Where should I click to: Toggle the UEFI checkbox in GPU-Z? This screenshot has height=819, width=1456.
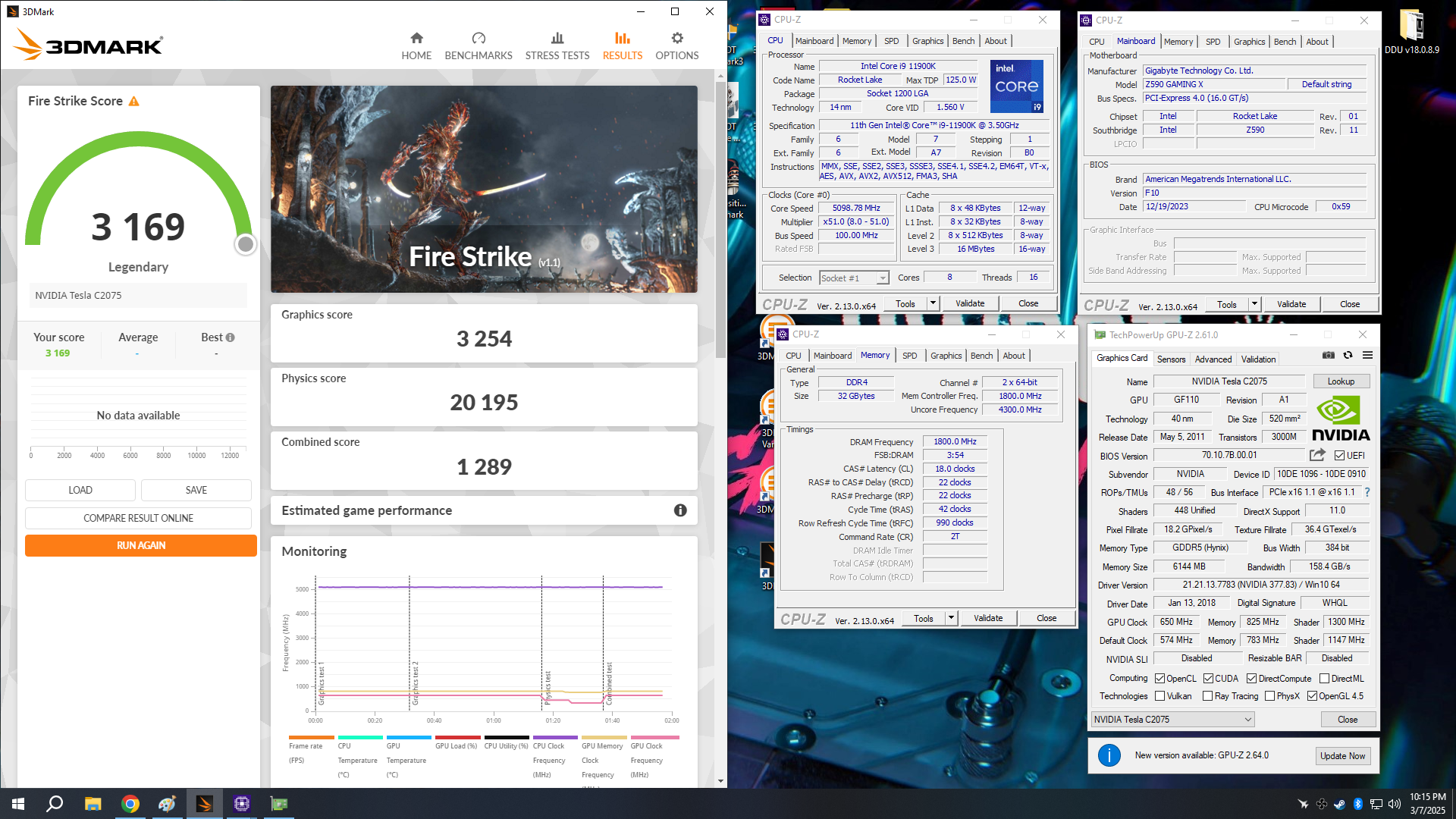point(1340,456)
